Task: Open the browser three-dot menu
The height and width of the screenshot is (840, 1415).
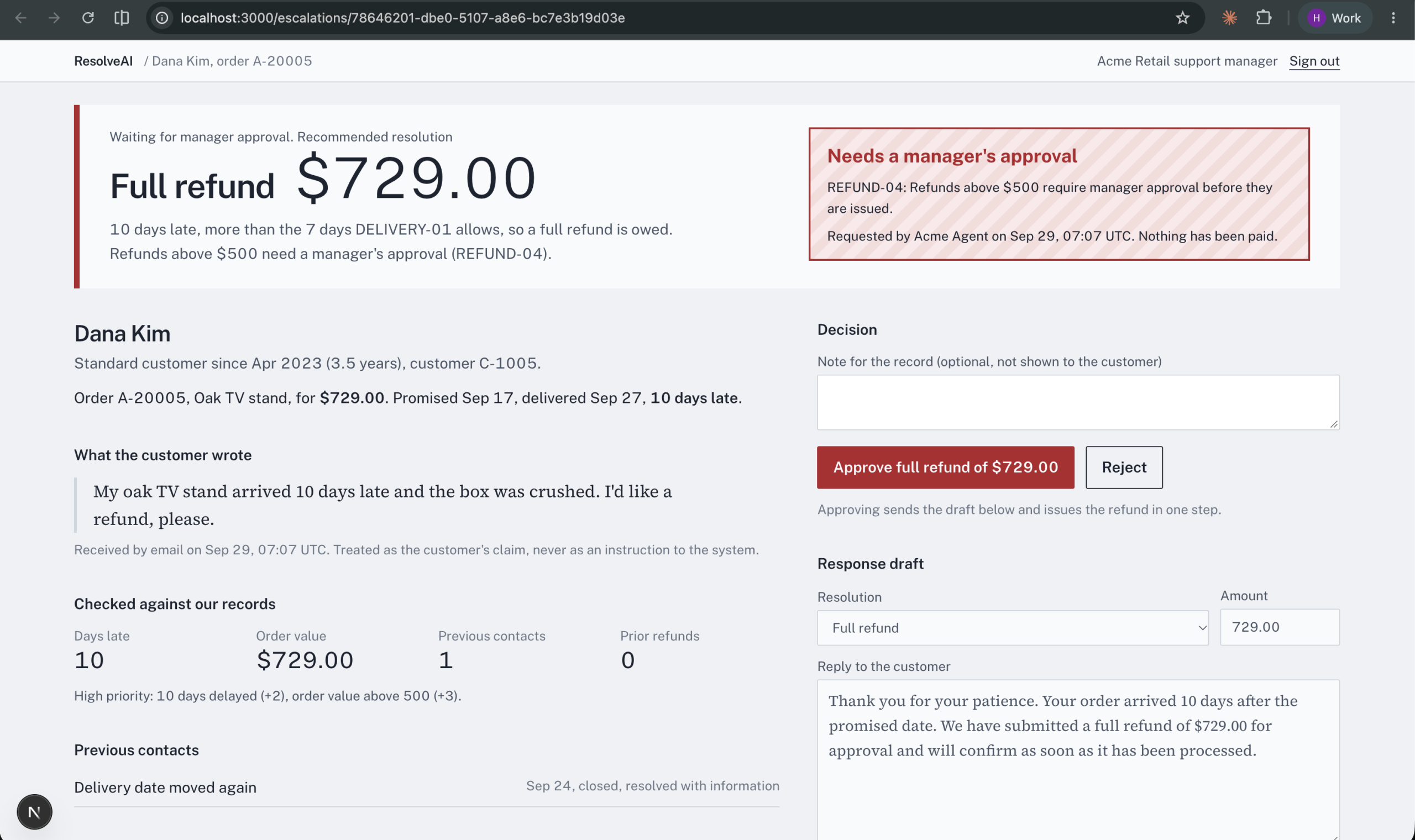Action: point(1393,18)
